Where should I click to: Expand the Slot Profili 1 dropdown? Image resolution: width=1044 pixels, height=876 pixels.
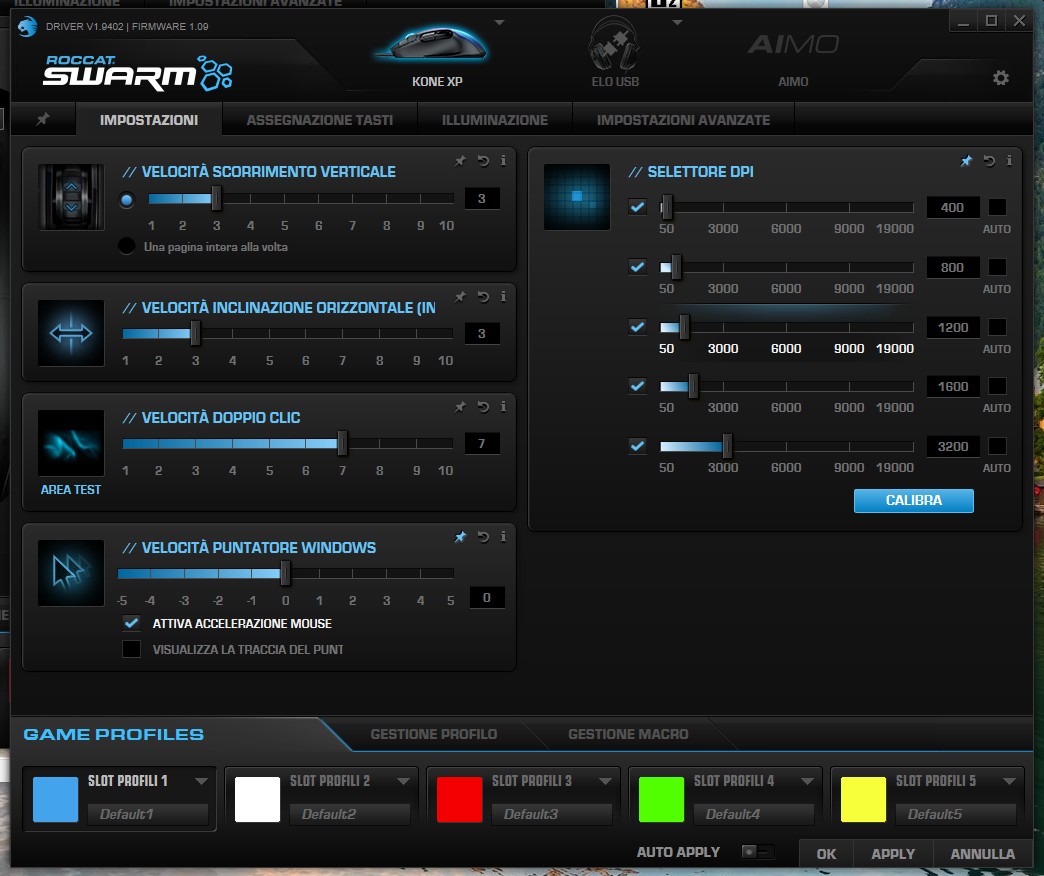(x=201, y=781)
